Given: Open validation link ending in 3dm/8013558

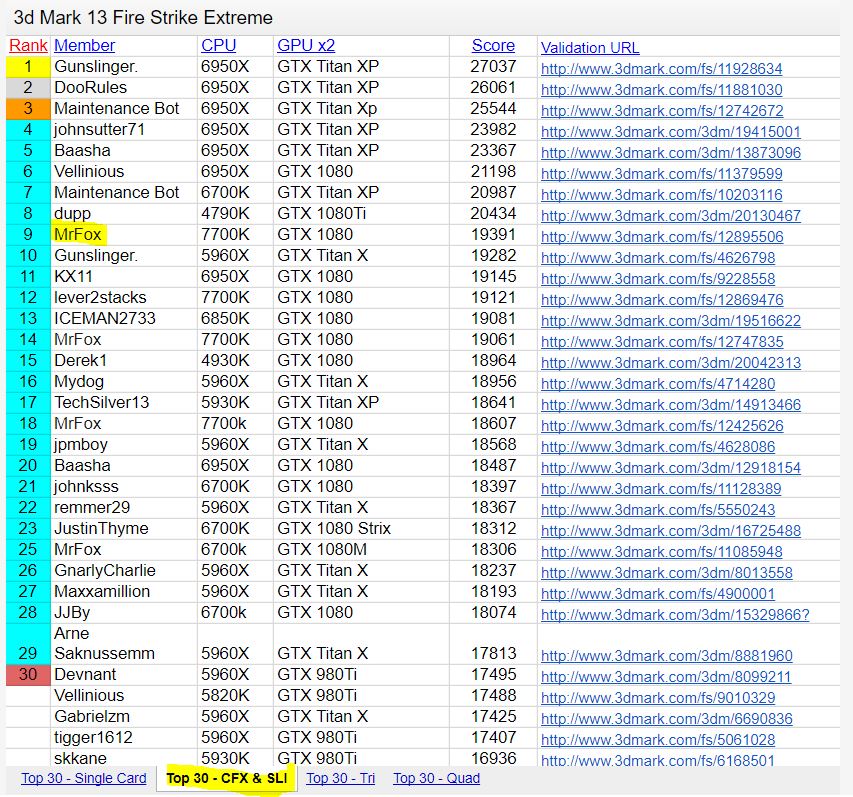Looking at the screenshot, I should tap(666, 573).
